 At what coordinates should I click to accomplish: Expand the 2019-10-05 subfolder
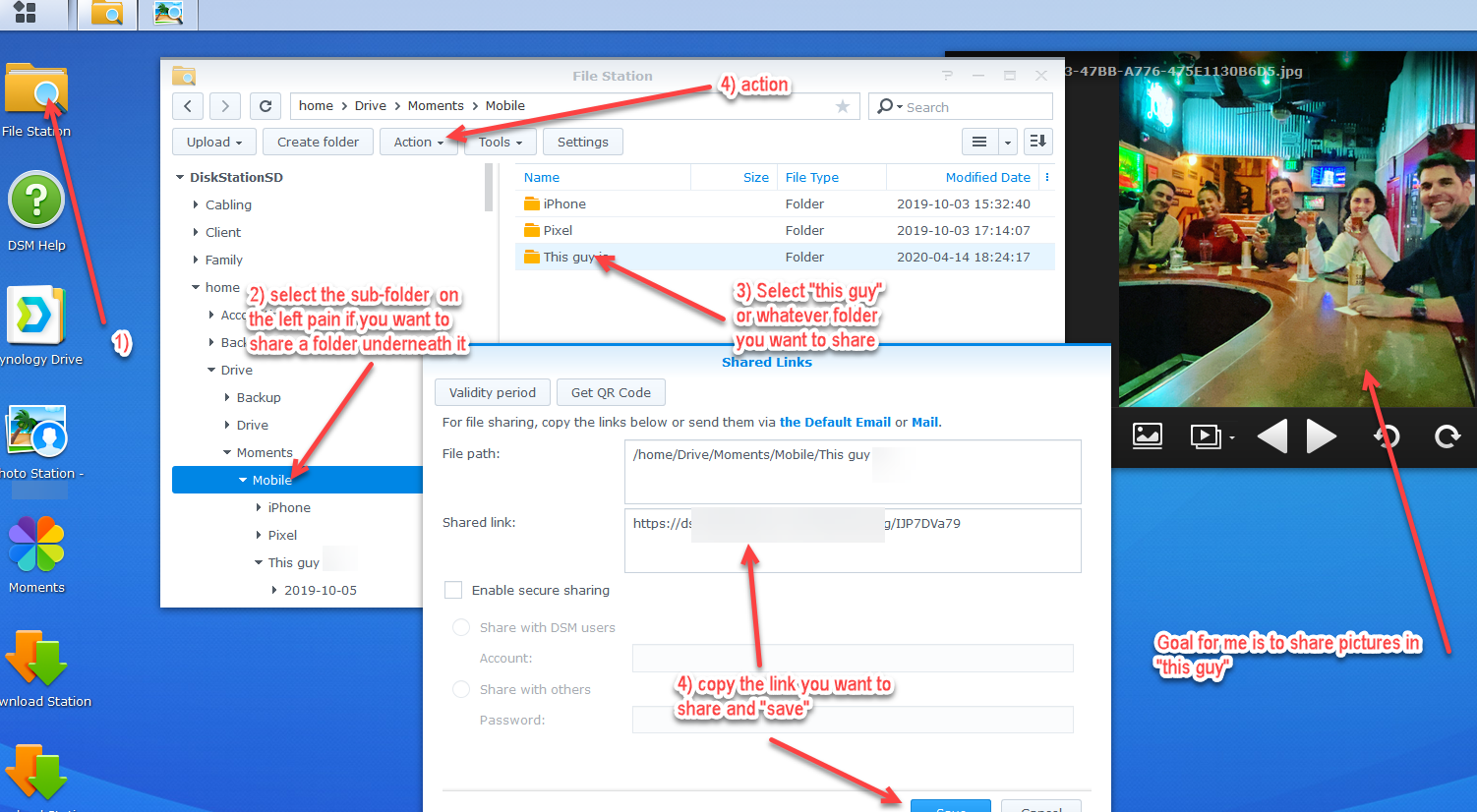[273, 590]
